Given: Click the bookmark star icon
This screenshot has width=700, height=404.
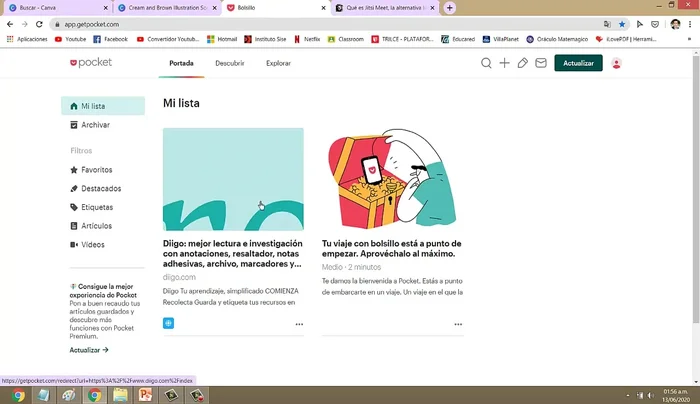Looking at the screenshot, I should click(x=622, y=24).
